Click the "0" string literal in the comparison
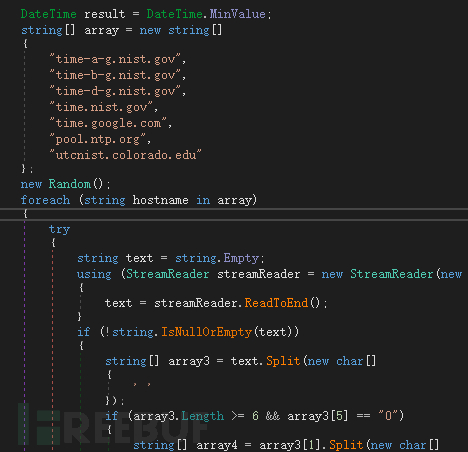This screenshot has height=452, width=468. pyautogui.click(x=388, y=416)
